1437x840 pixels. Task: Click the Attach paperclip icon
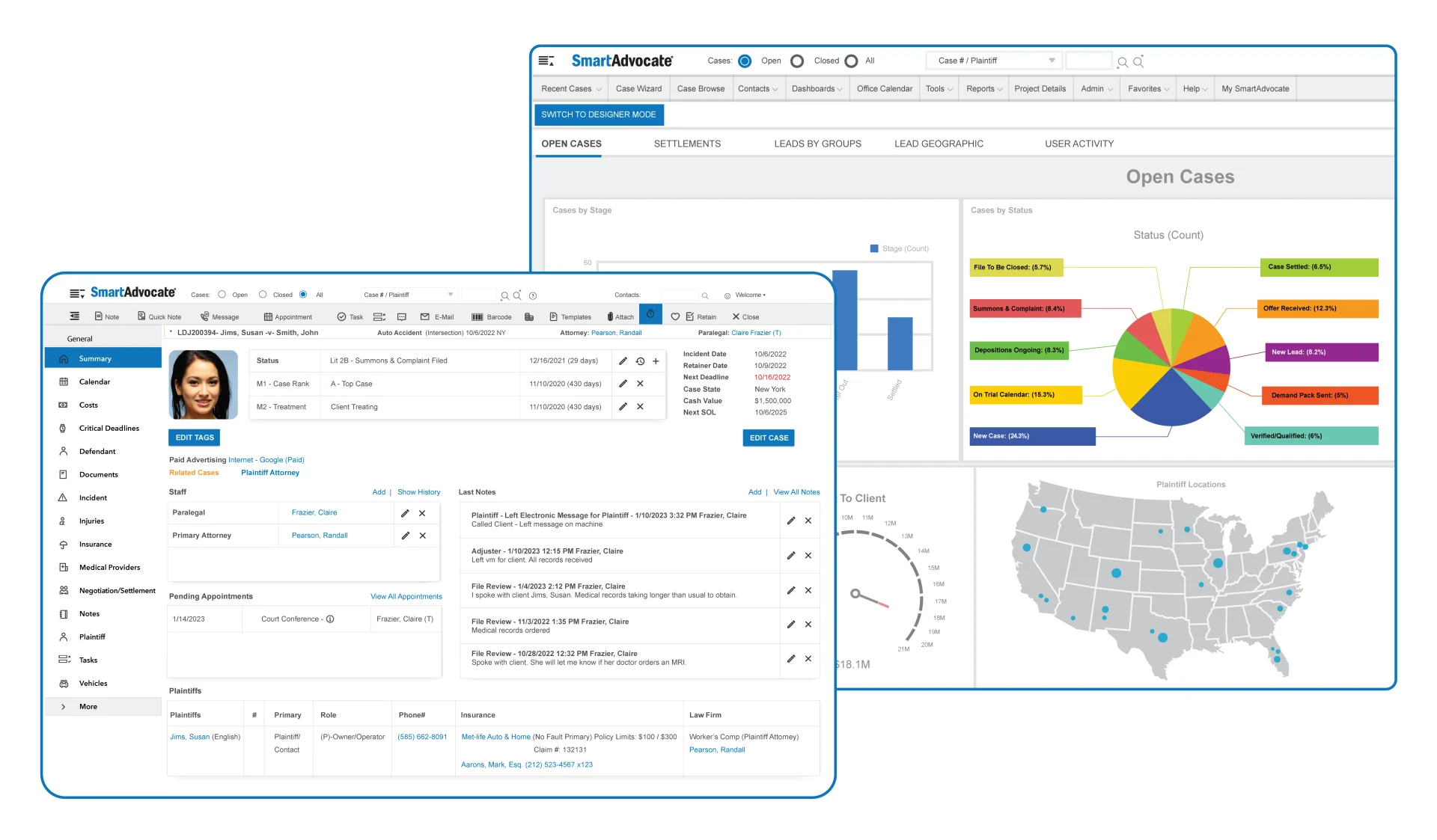(x=610, y=317)
